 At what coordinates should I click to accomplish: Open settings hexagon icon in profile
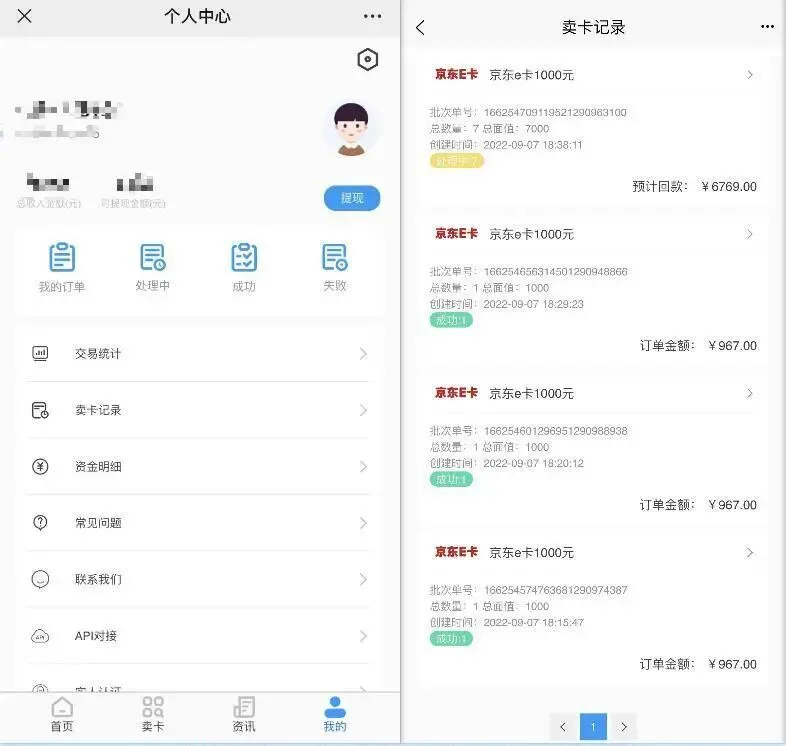(x=367, y=60)
